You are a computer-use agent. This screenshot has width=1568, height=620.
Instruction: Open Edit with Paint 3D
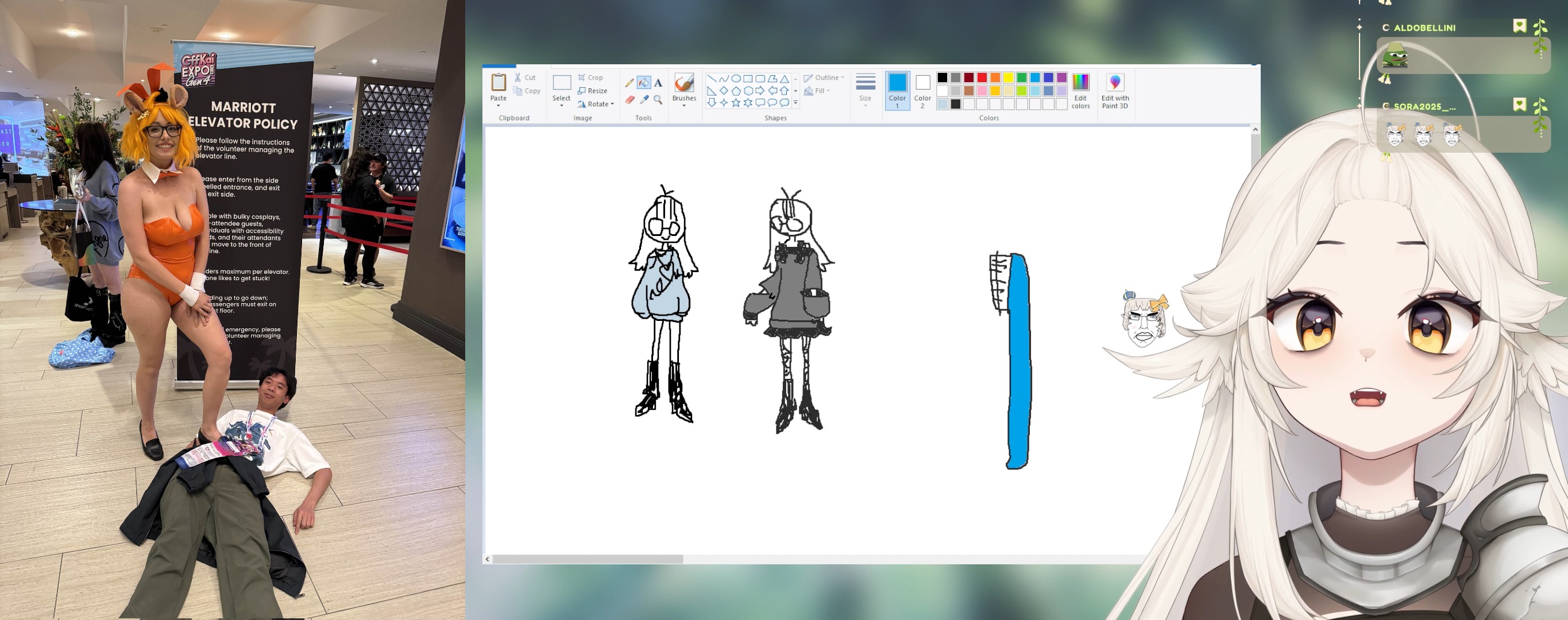click(x=1114, y=91)
